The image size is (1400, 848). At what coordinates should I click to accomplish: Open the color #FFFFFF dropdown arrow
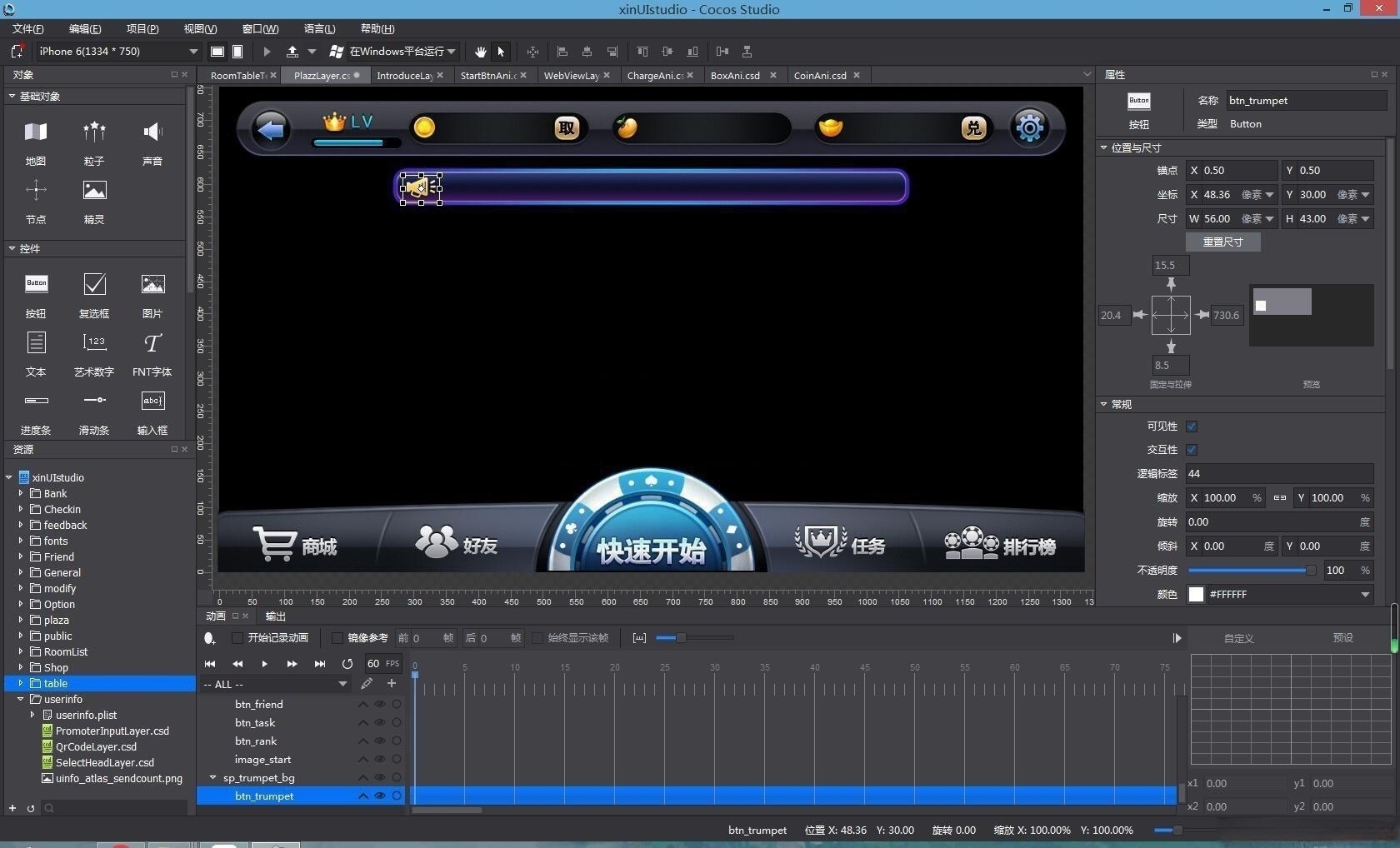[x=1365, y=595]
